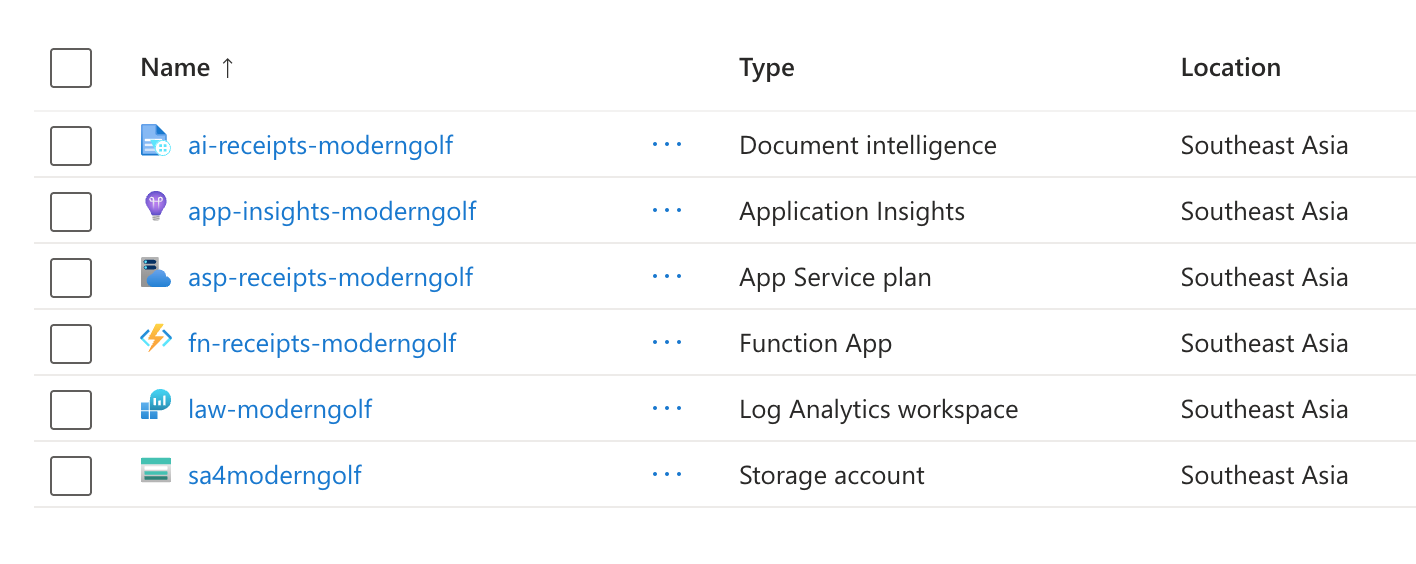Viewport: 1416px width, 564px height.
Task: Show the context menu for law-moderngolf
Action: pyautogui.click(x=667, y=409)
